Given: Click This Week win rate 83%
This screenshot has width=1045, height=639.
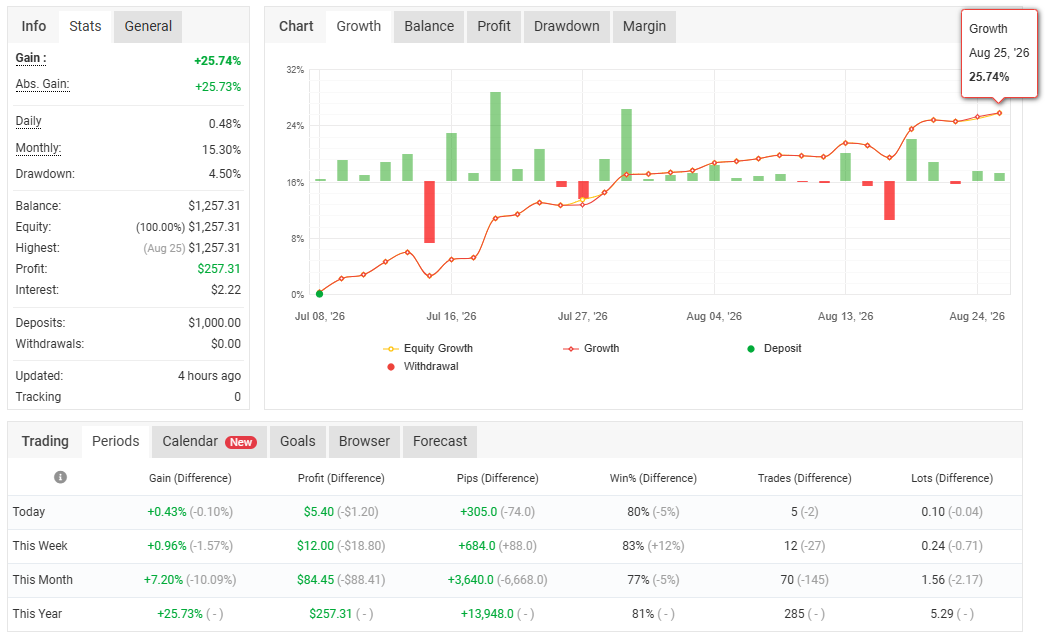Looking at the screenshot, I should coord(633,546).
